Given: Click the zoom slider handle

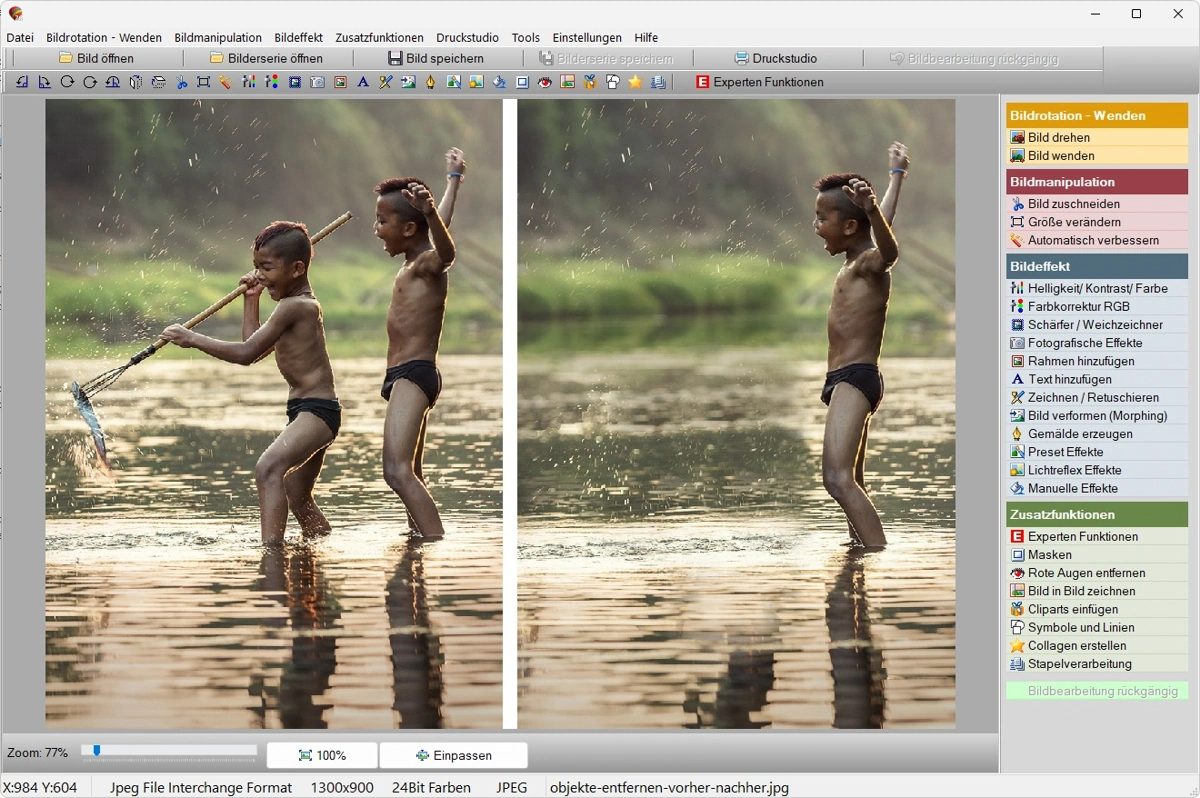Looking at the screenshot, I should point(96,750).
